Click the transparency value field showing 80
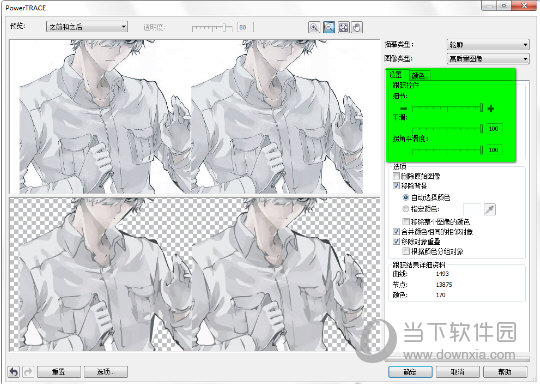 [245, 27]
